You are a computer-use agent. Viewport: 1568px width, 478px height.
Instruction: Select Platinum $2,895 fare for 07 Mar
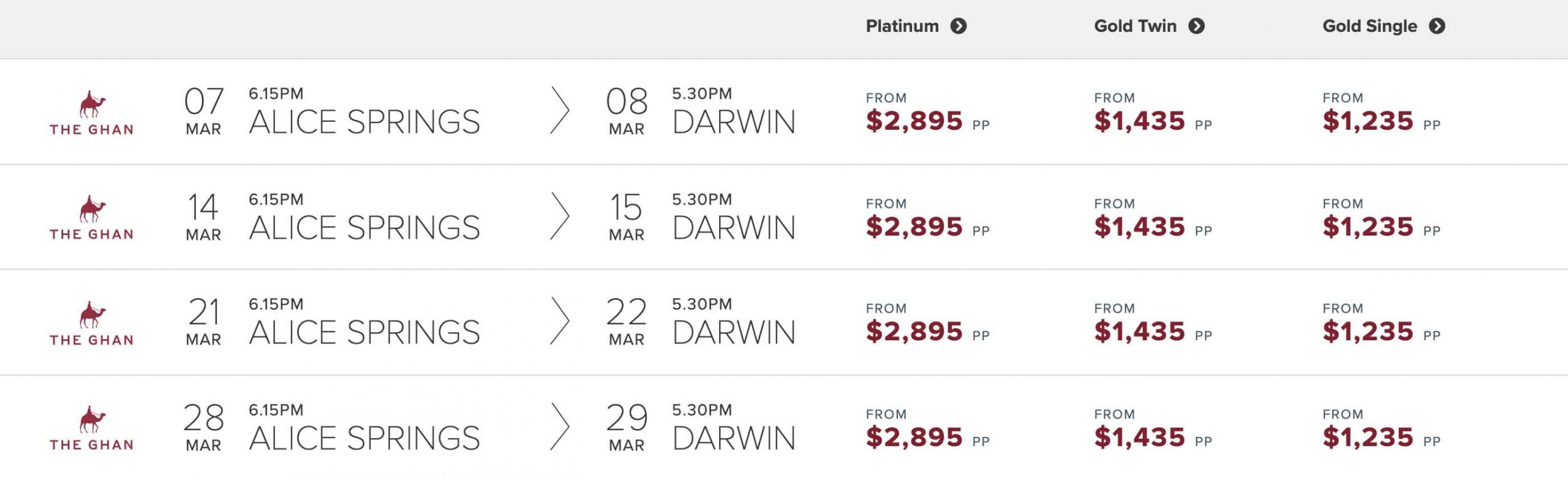[x=914, y=121]
